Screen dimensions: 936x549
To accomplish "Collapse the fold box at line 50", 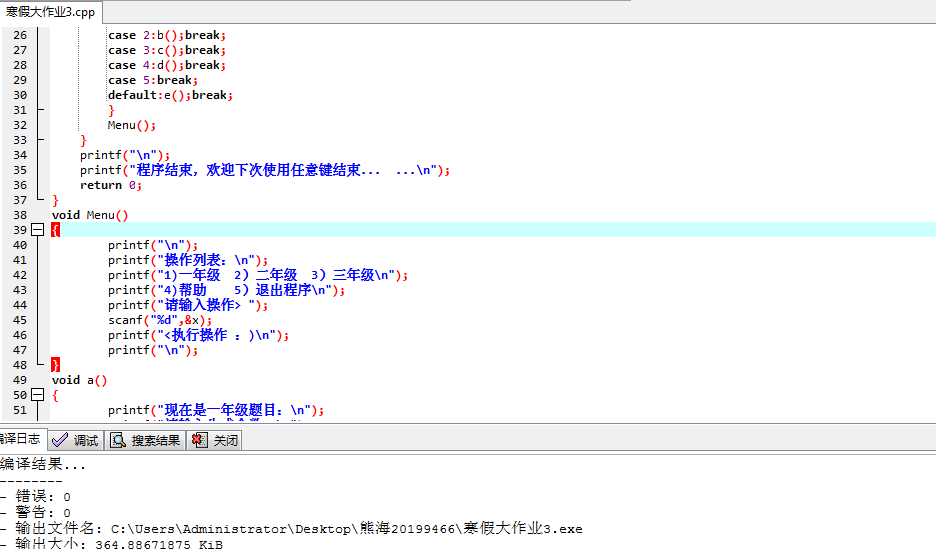I will point(38,395).
